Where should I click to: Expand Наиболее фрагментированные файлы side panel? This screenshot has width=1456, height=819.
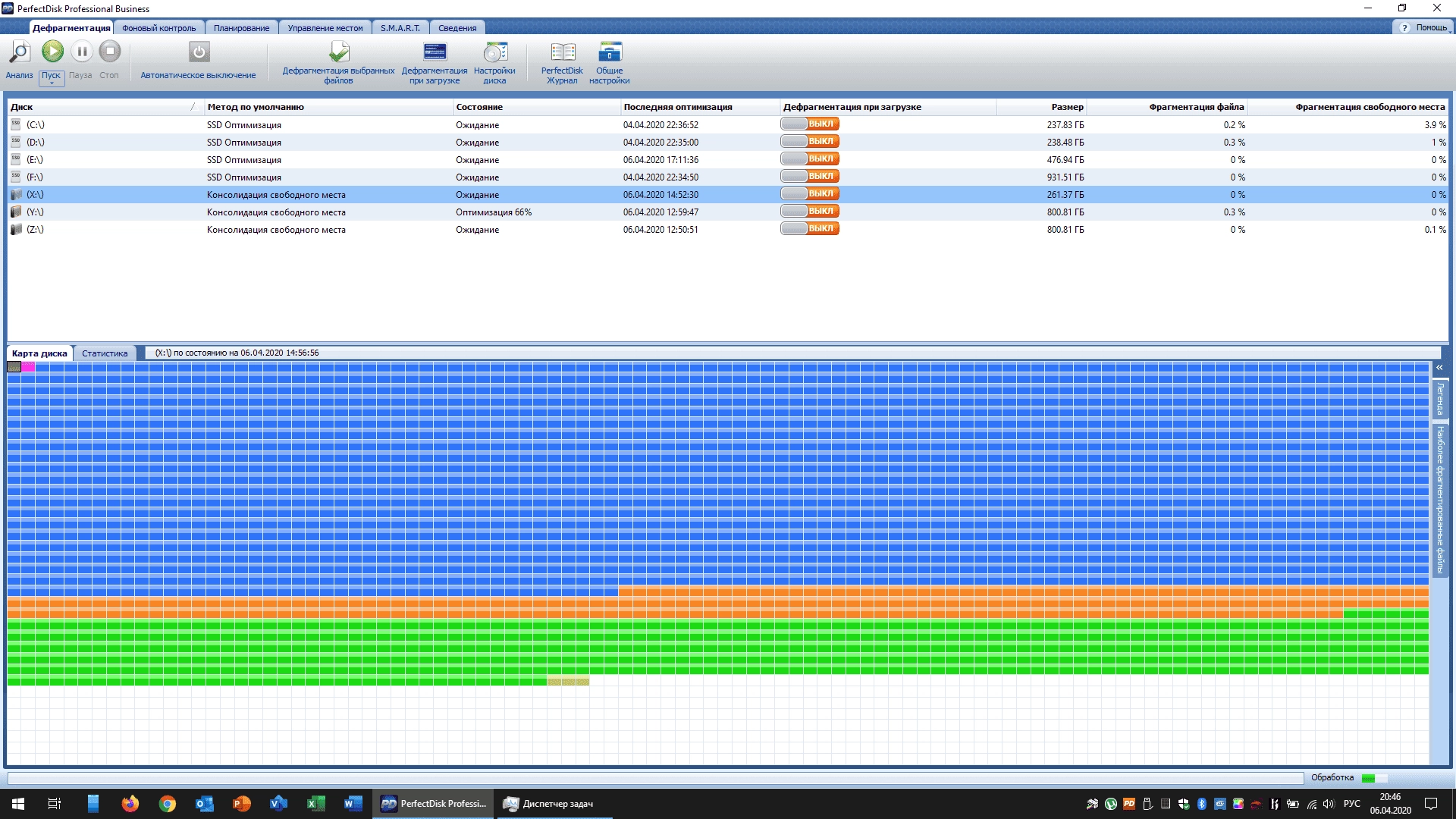pyautogui.click(x=1440, y=500)
